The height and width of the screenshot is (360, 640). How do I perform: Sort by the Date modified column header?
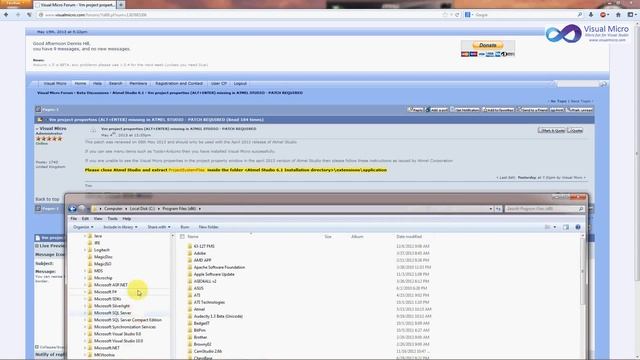(409, 237)
